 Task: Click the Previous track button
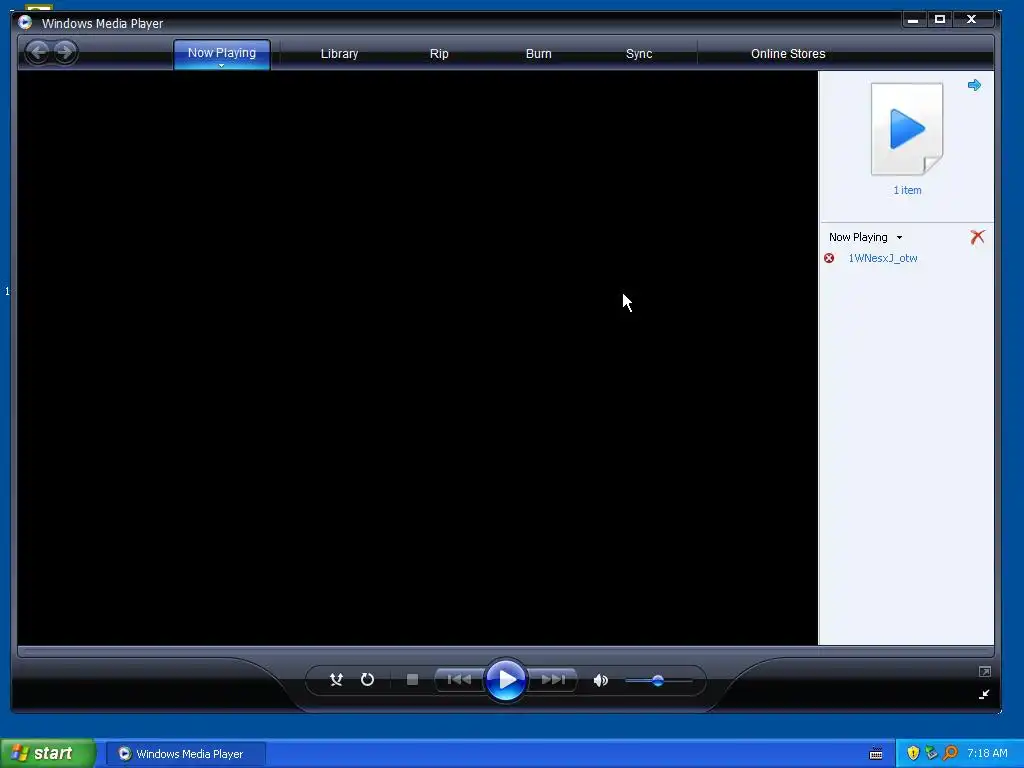[x=460, y=680]
